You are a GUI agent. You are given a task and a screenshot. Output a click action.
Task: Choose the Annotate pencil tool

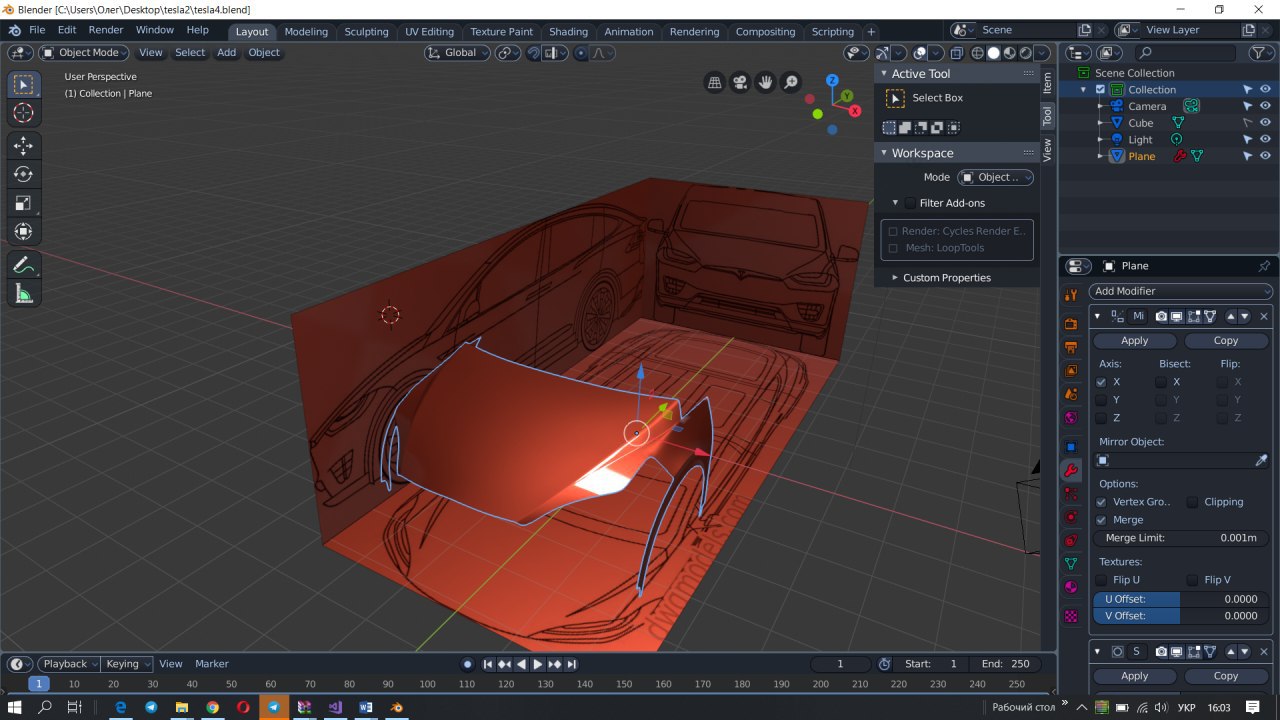click(x=24, y=265)
